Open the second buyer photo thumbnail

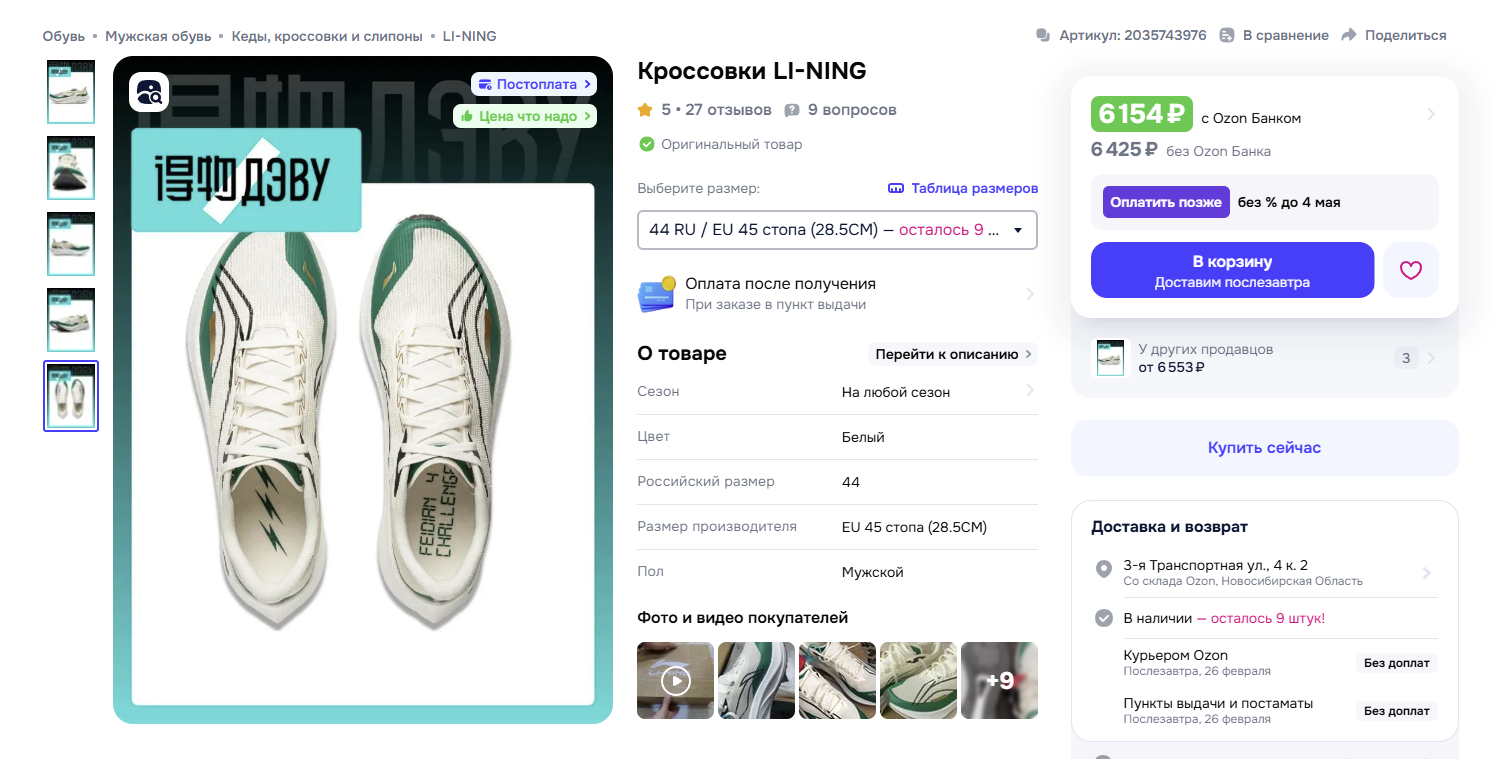[757, 681]
